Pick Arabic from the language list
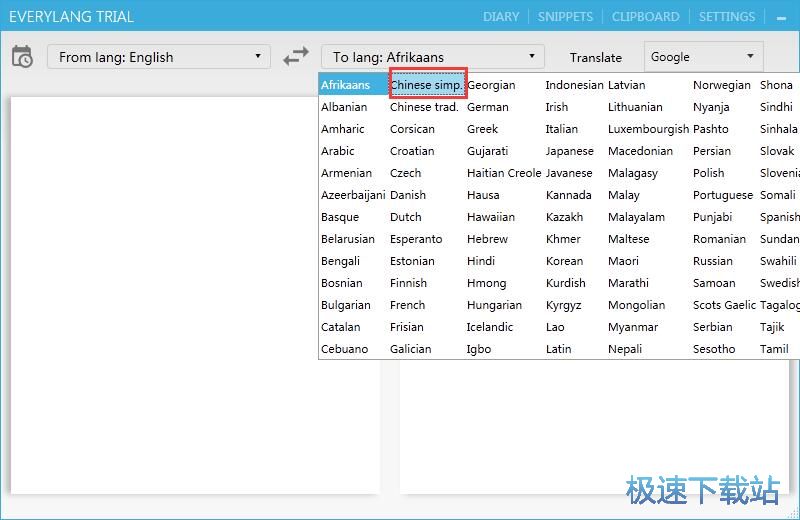This screenshot has width=800, height=520. tap(338, 151)
